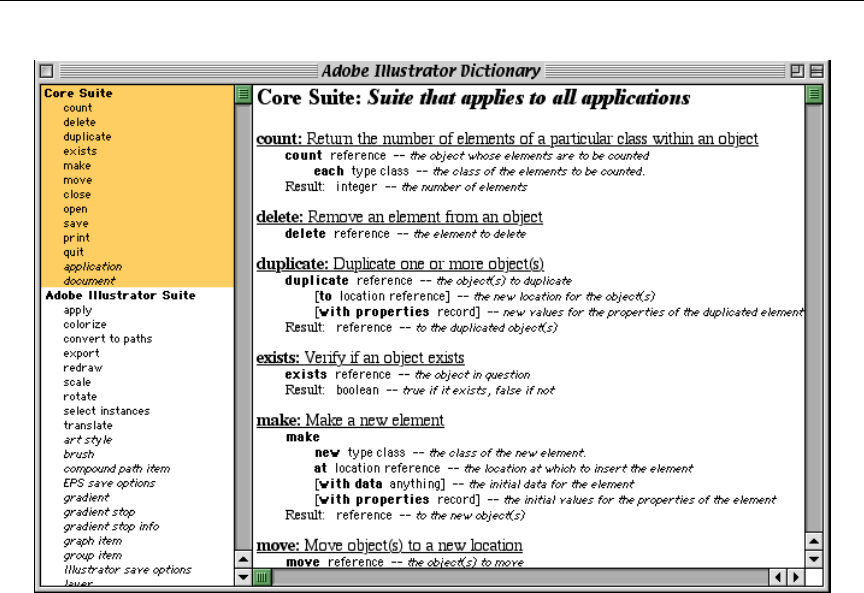Click the collapse box in title bar
This screenshot has width=864, height=593.
tap(817, 71)
